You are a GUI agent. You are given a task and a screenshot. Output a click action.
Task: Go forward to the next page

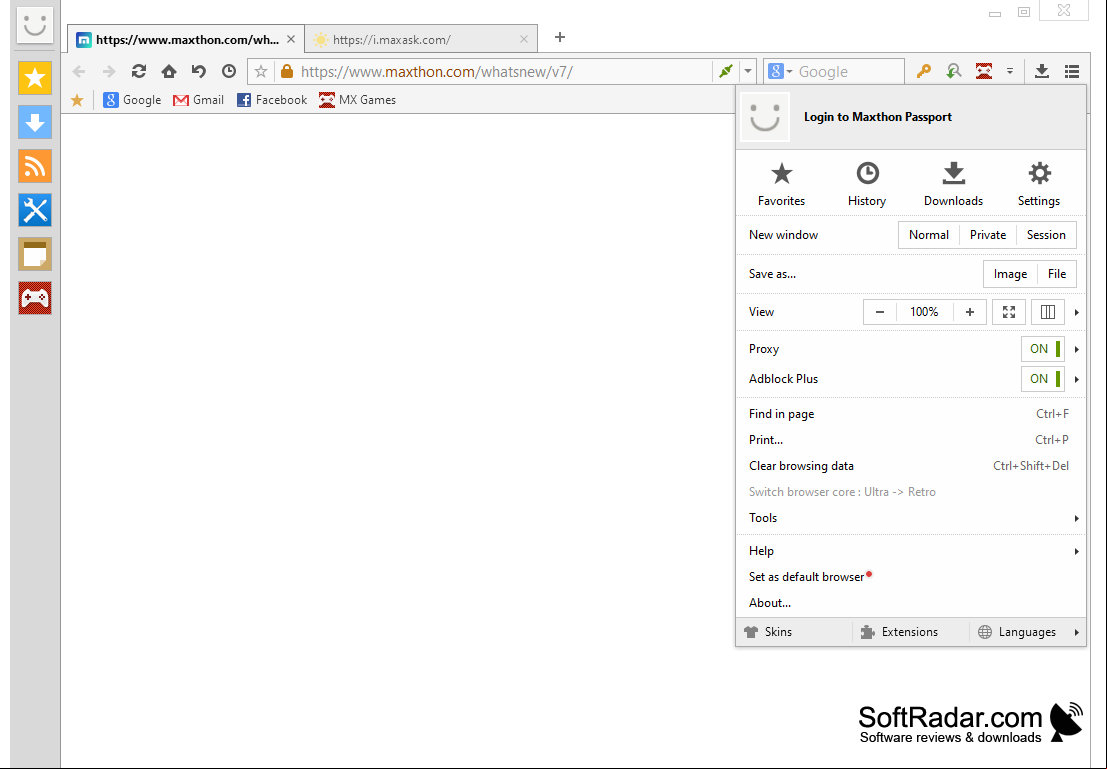pyautogui.click(x=109, y=71)
